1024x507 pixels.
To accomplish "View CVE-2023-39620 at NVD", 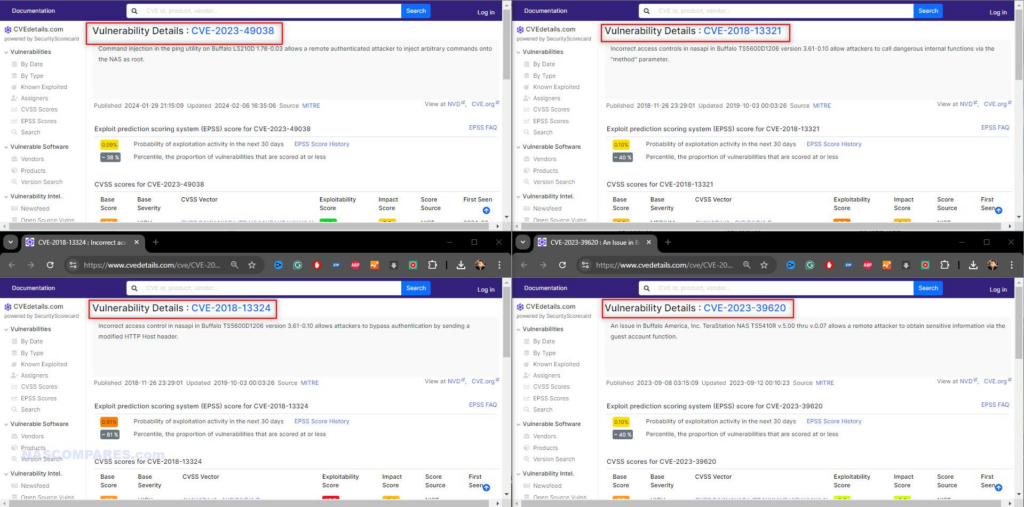I will tap(967, 382).
